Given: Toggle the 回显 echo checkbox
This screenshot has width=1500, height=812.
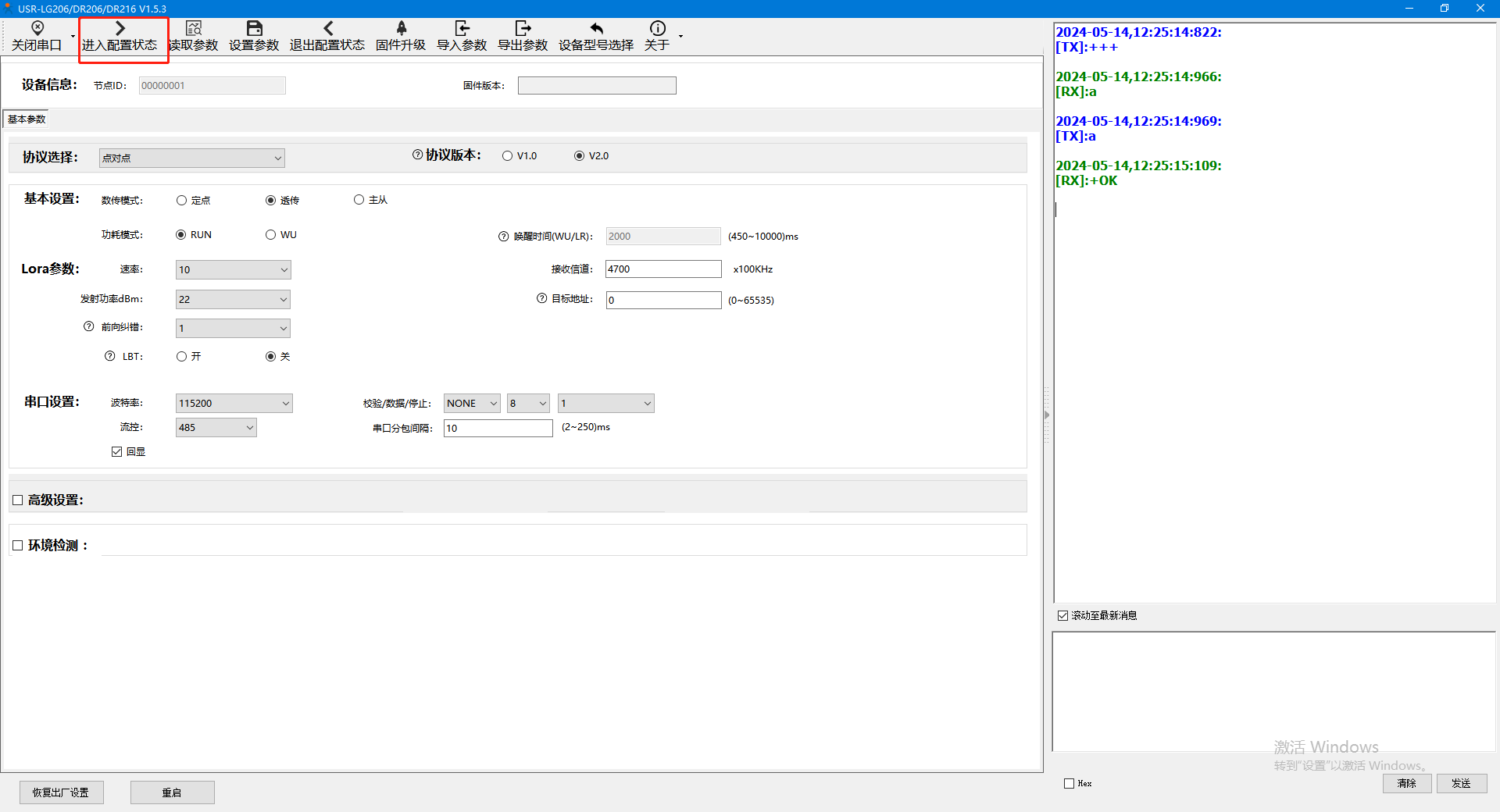Looking at the screenshot, I should pos(117,452).
